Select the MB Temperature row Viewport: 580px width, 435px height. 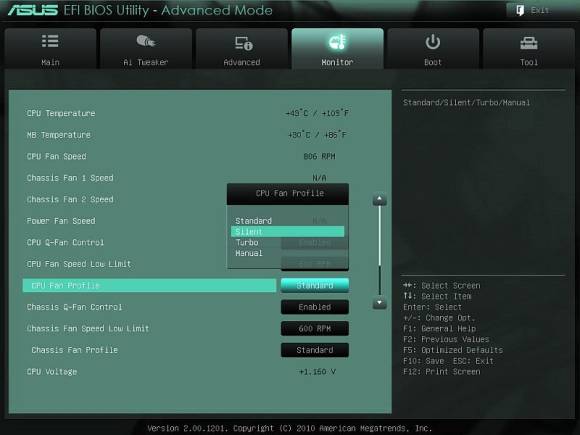click(188, 135)
